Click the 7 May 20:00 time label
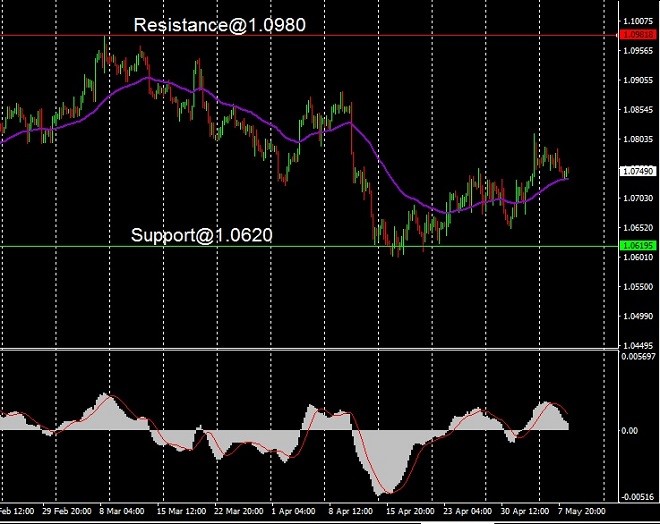Image resolution: width=660 pixels, height=524 pixels. (x=581, y=511)
